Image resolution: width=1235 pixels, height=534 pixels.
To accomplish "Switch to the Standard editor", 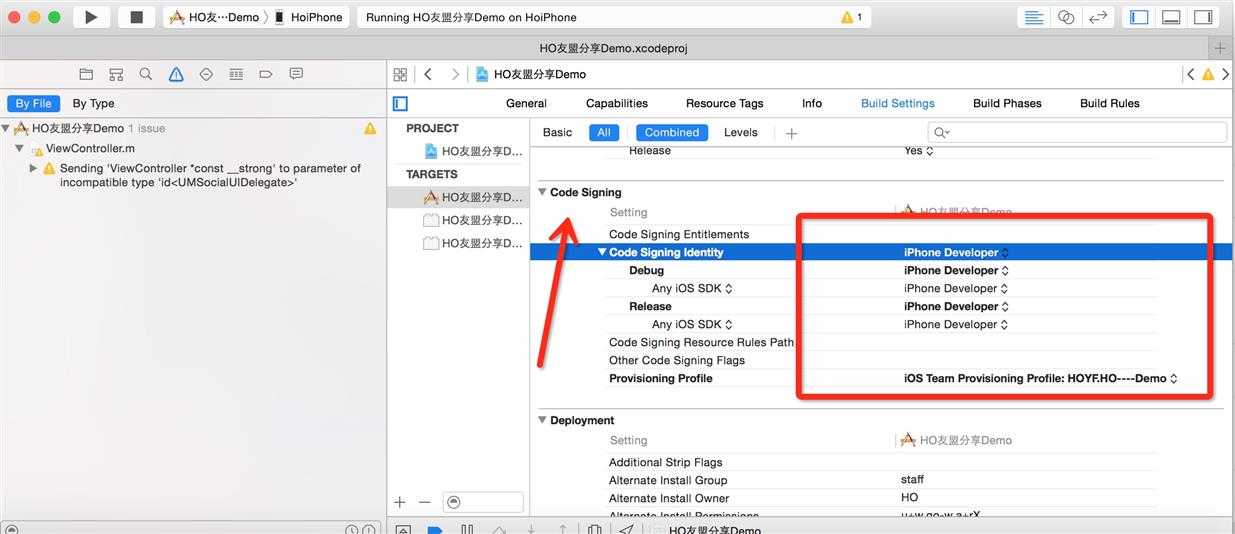I will pyautogui.click(x=1035, y=17).
